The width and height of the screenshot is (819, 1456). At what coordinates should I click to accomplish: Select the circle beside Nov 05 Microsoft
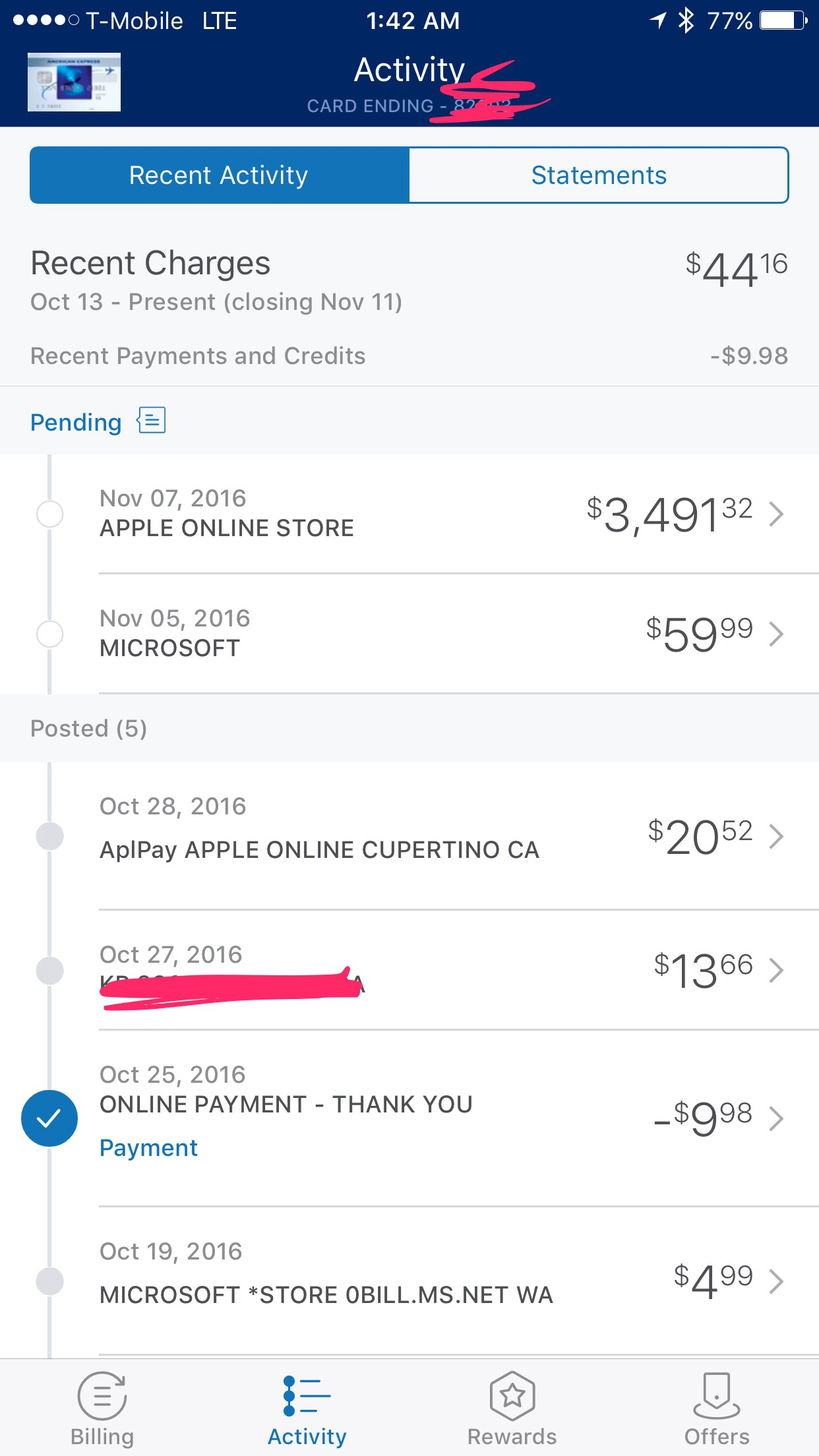coord(49,634)
